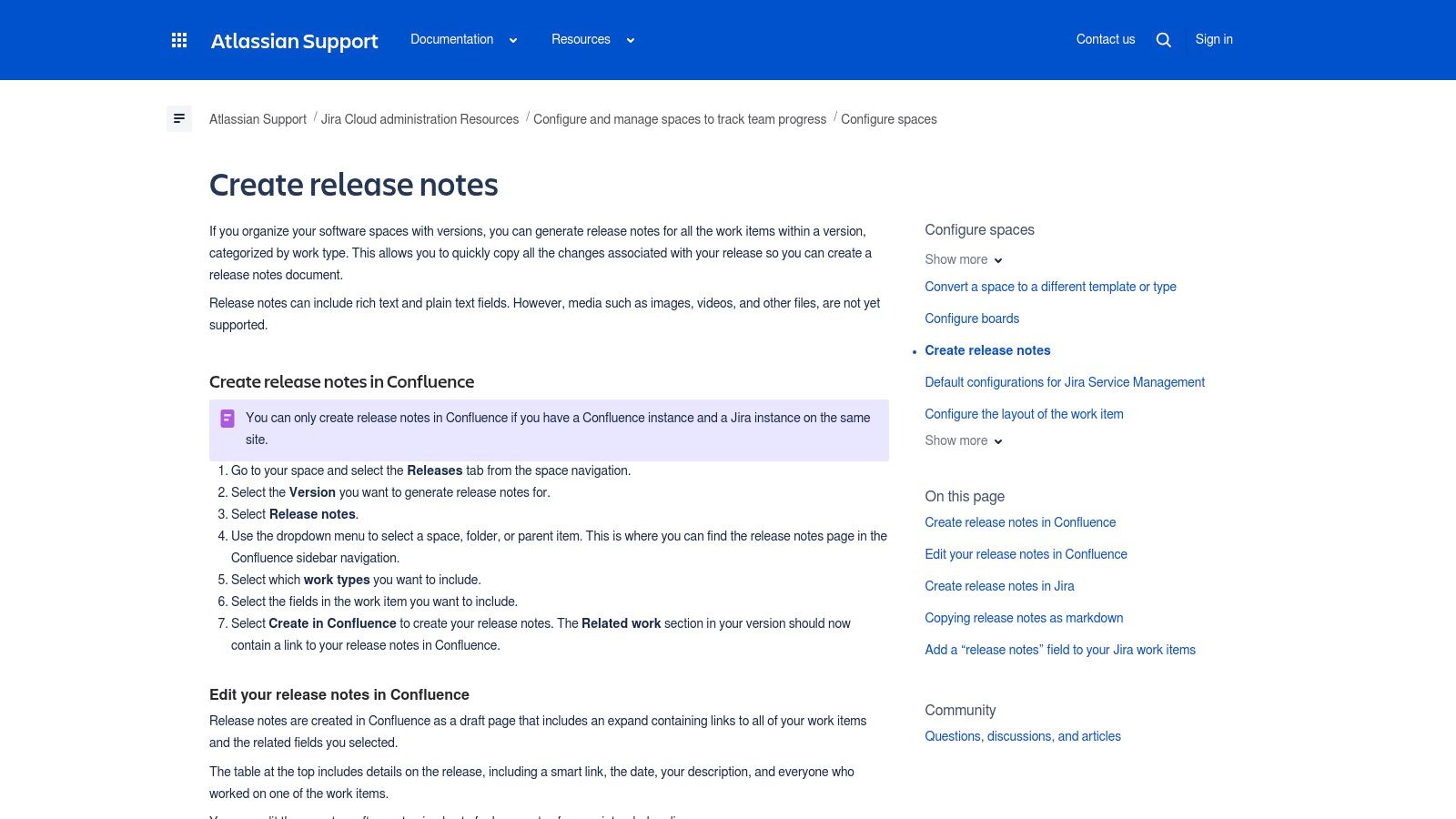Click Contact us in the header
Viewport: 1456px width, 819px height.
pos(1106,39)
